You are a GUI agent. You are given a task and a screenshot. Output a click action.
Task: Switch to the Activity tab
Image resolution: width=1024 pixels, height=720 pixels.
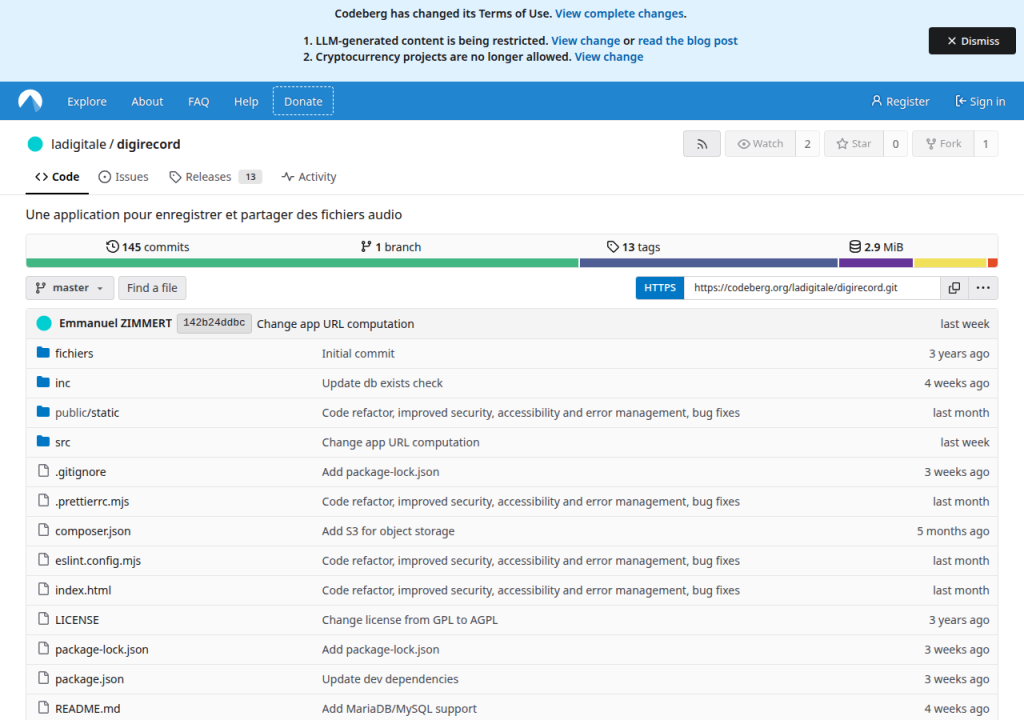[309, 176]
